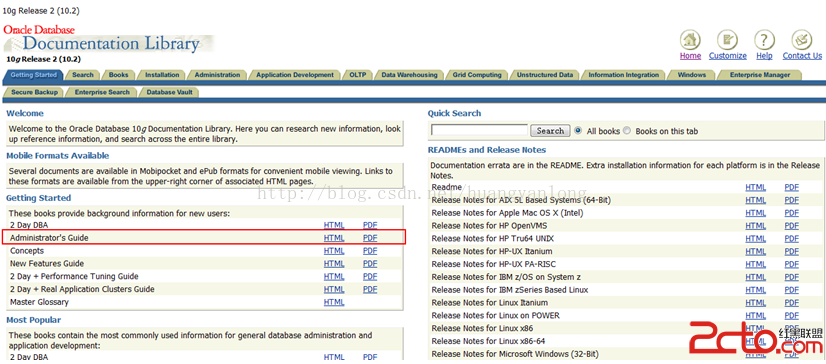Open PDF for Administrator's Guide
The height and width of the screenshot is (364, 826).
click(370, 238)
